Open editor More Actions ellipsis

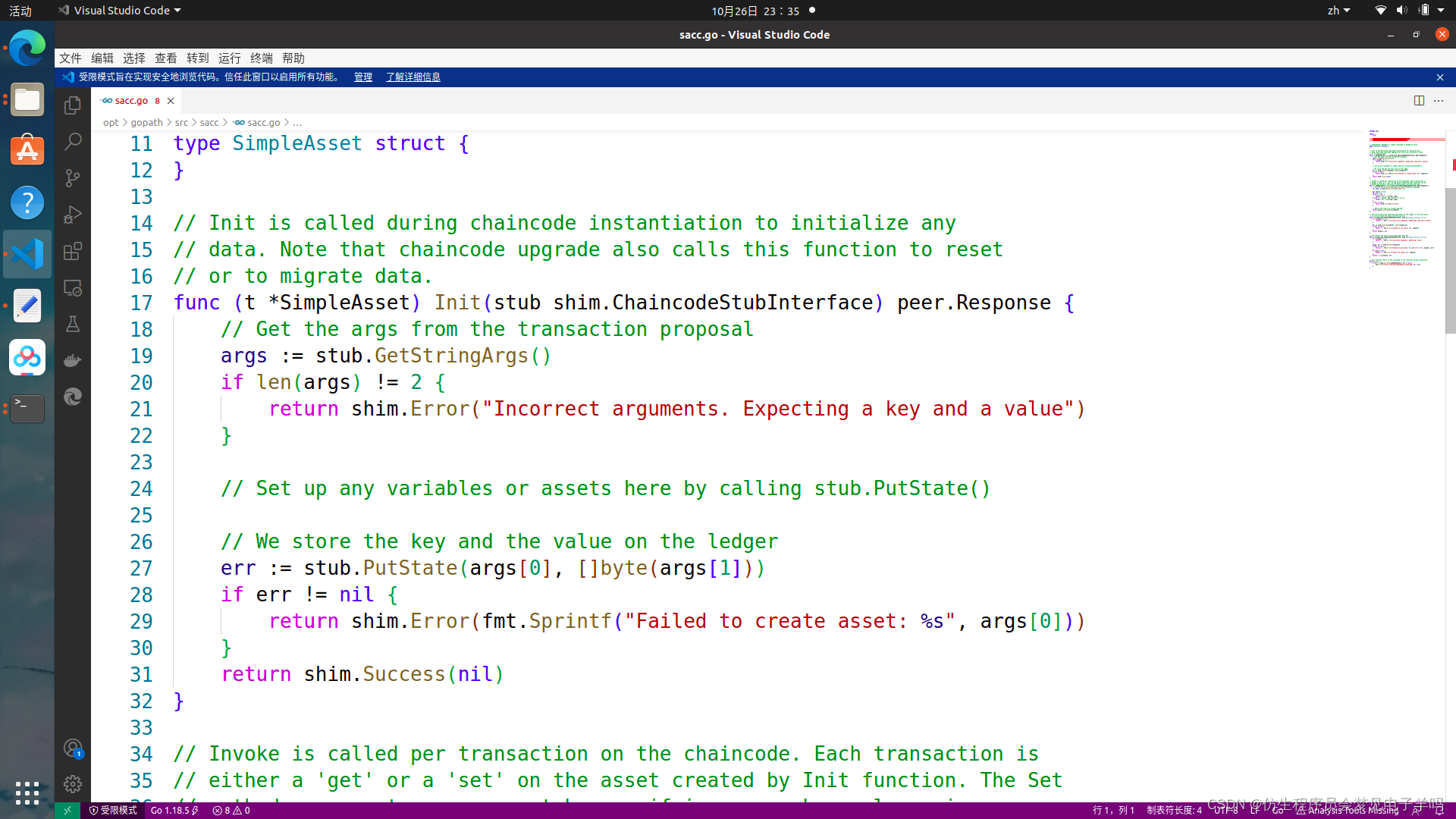coord(1439,100)
